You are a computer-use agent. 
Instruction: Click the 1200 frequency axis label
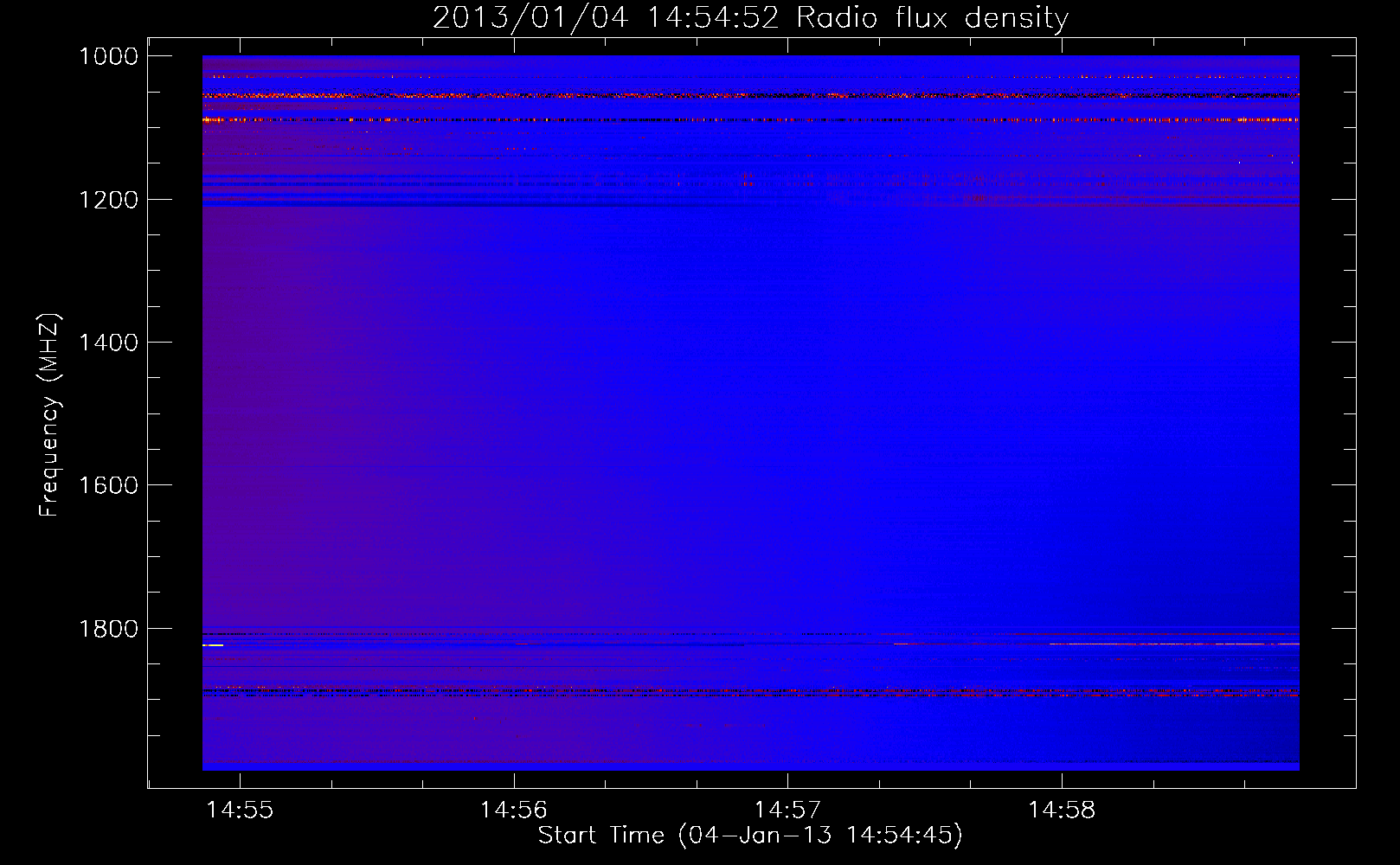108,200
